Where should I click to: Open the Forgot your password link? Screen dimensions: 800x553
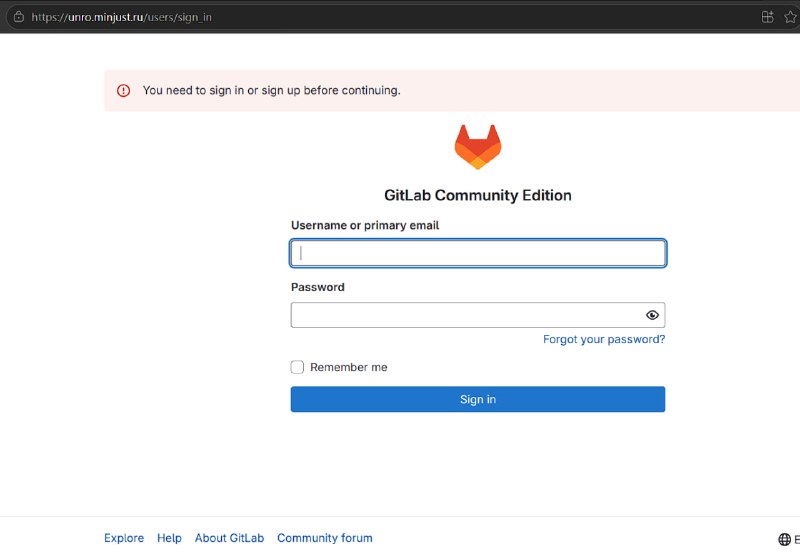[x=604, y=339]
